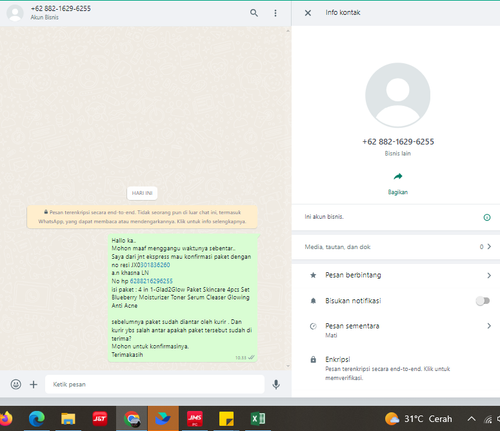Click the chat header phone number
The width and height of the screenshot is (500, 431).
click(x=61, y=8)
